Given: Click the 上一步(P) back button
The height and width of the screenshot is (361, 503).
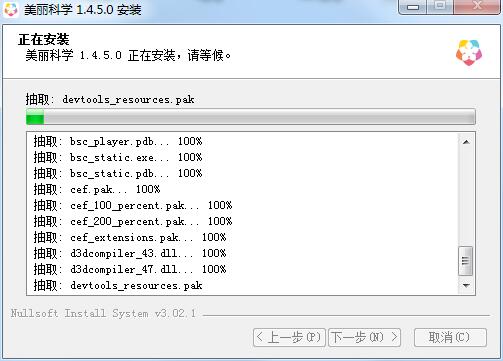Looking at the screenshot, I should 289,337.
